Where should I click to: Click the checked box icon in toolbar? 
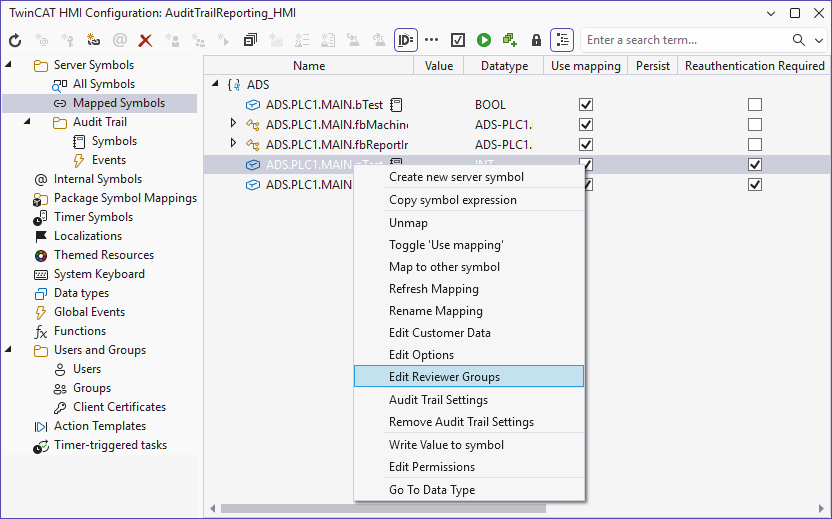(458, 40)
